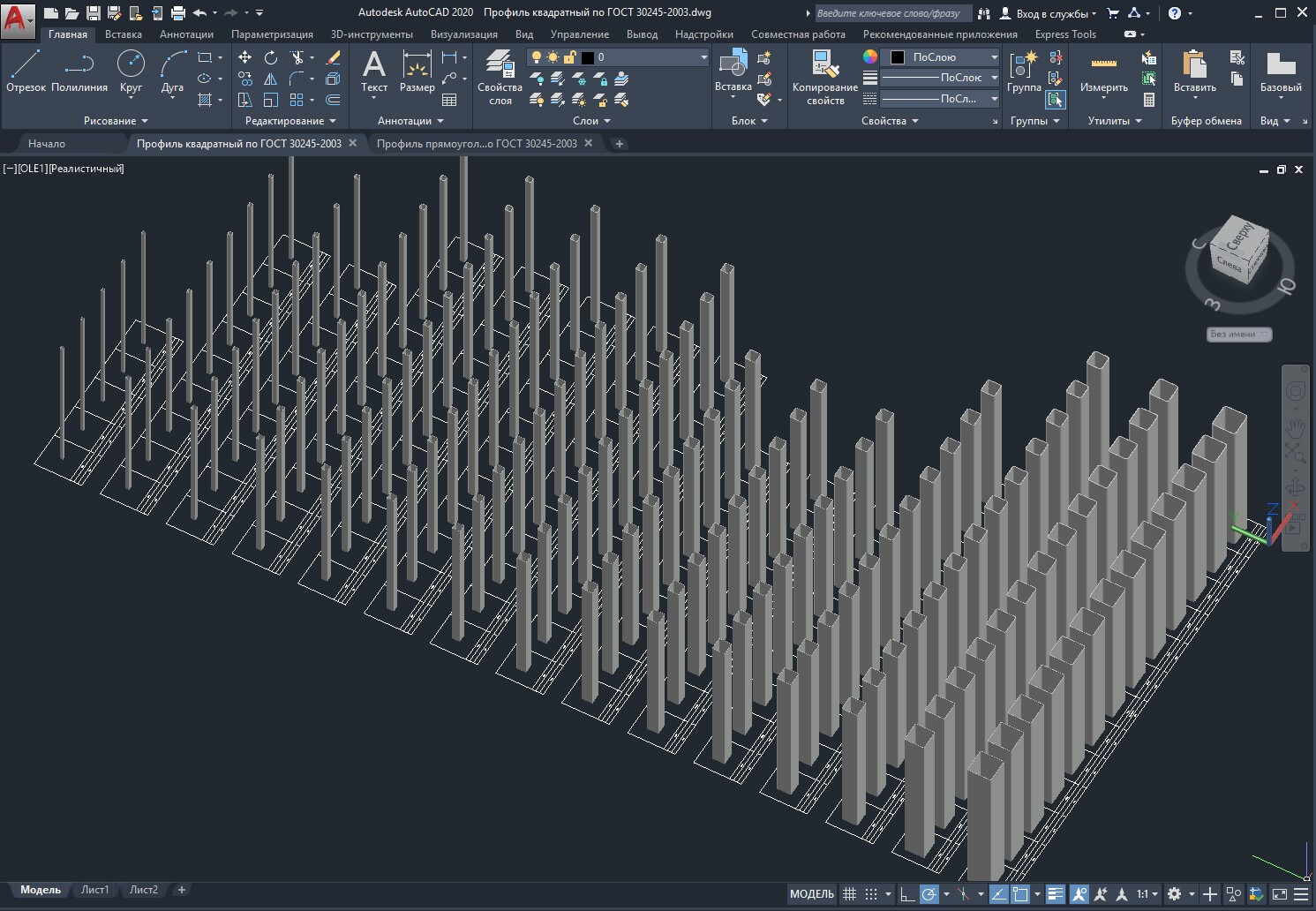The image size is (1316, 911).
Task: Open the Без имени named view dropdown
Action: tap(1239, 334)
